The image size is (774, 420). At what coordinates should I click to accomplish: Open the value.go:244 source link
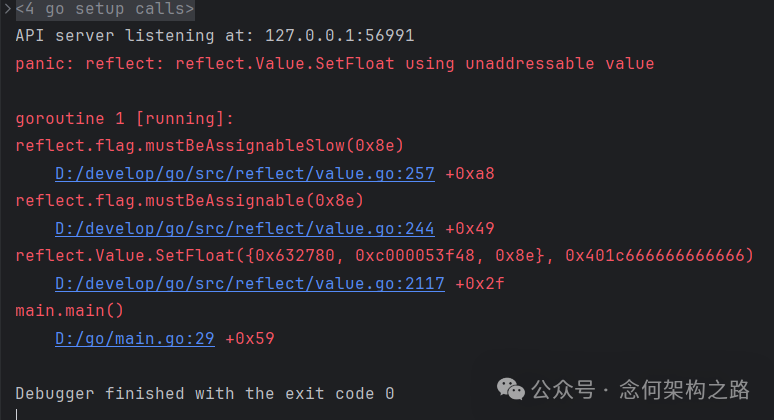pos(245,228)
